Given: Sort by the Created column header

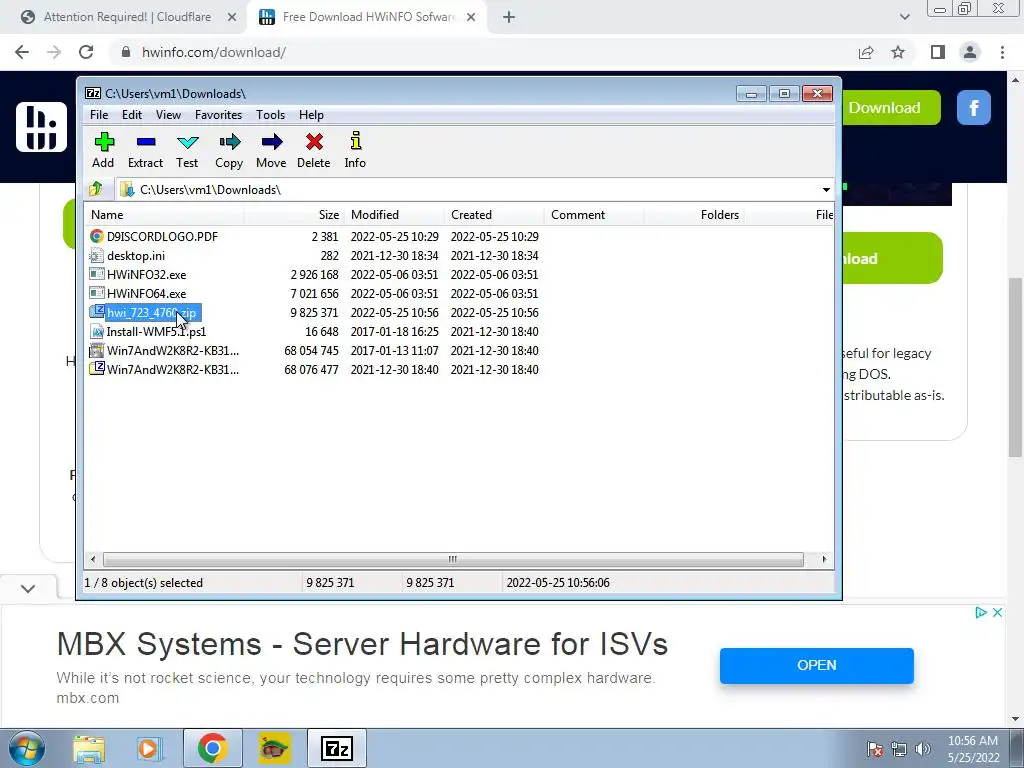Looking at the screenshot, I should click(x=494, y=214).
